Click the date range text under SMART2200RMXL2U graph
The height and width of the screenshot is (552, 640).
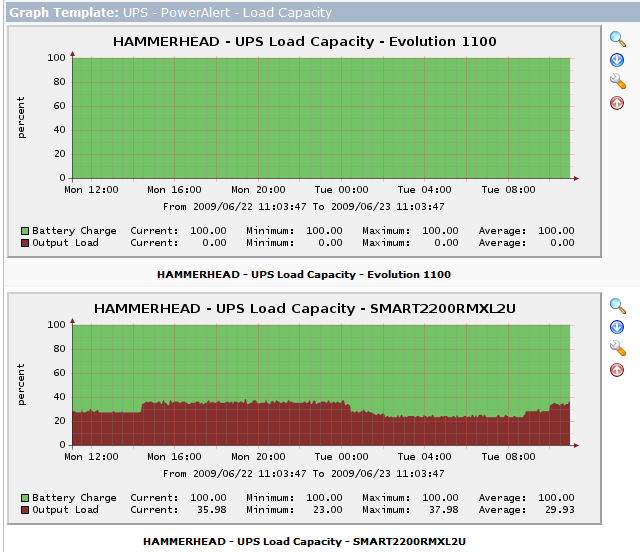pos(304,474)
